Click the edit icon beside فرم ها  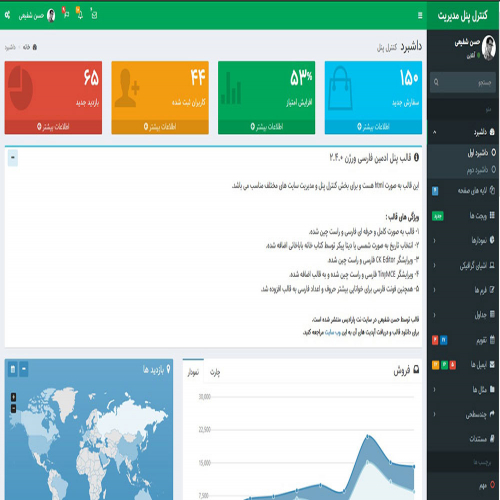[492, 290]
